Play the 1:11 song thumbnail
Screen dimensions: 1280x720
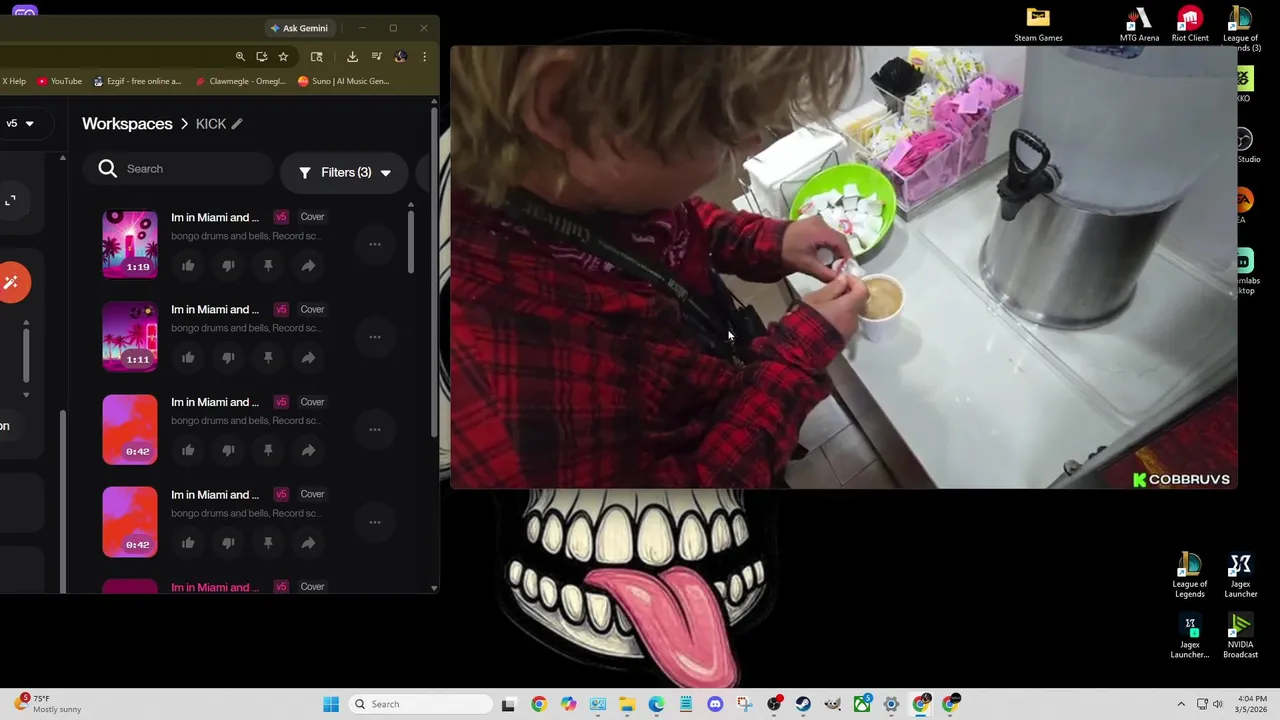(x=130, y=337)
